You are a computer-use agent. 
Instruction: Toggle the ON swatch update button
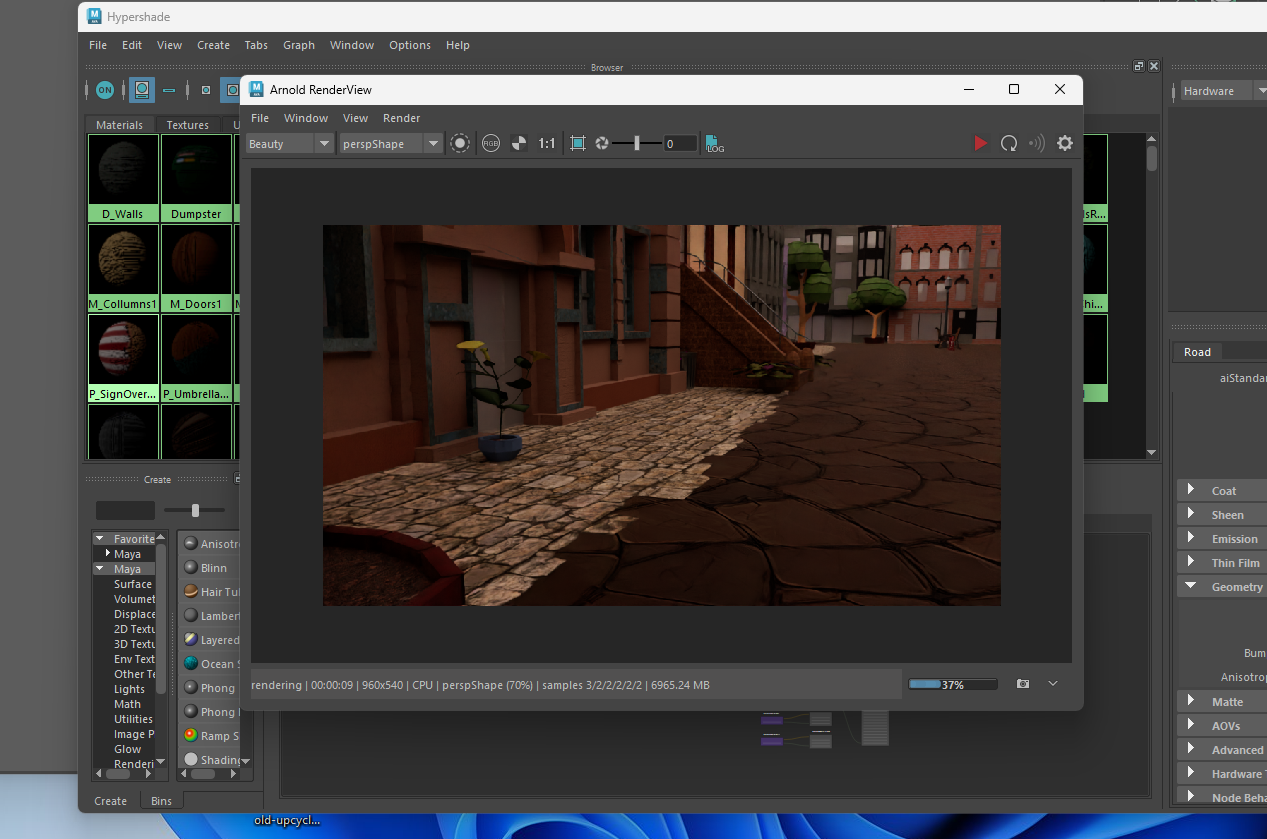[x=105, y=91]
